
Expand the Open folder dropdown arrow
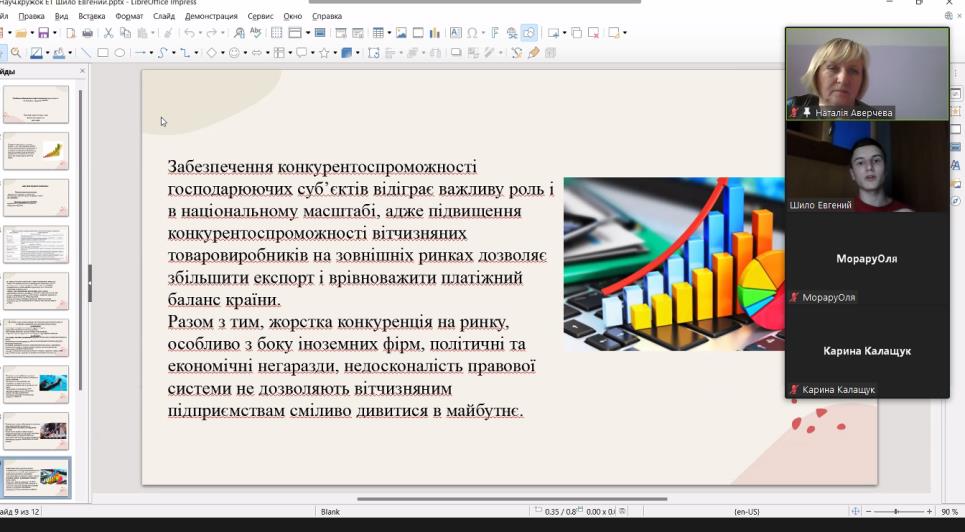pyautogui.click(x=32, y=33)
